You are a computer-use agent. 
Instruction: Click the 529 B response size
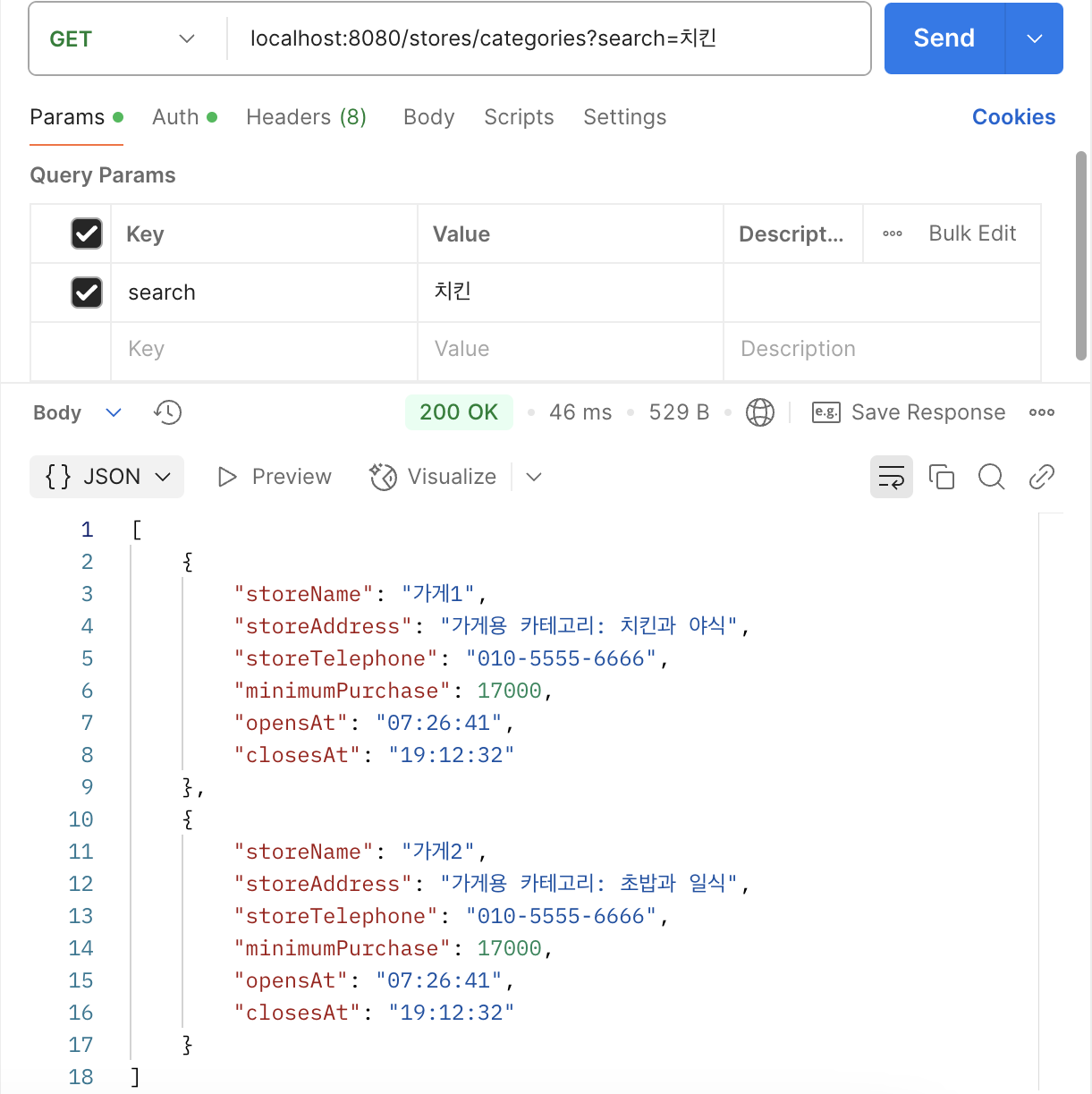coord(679,412)
